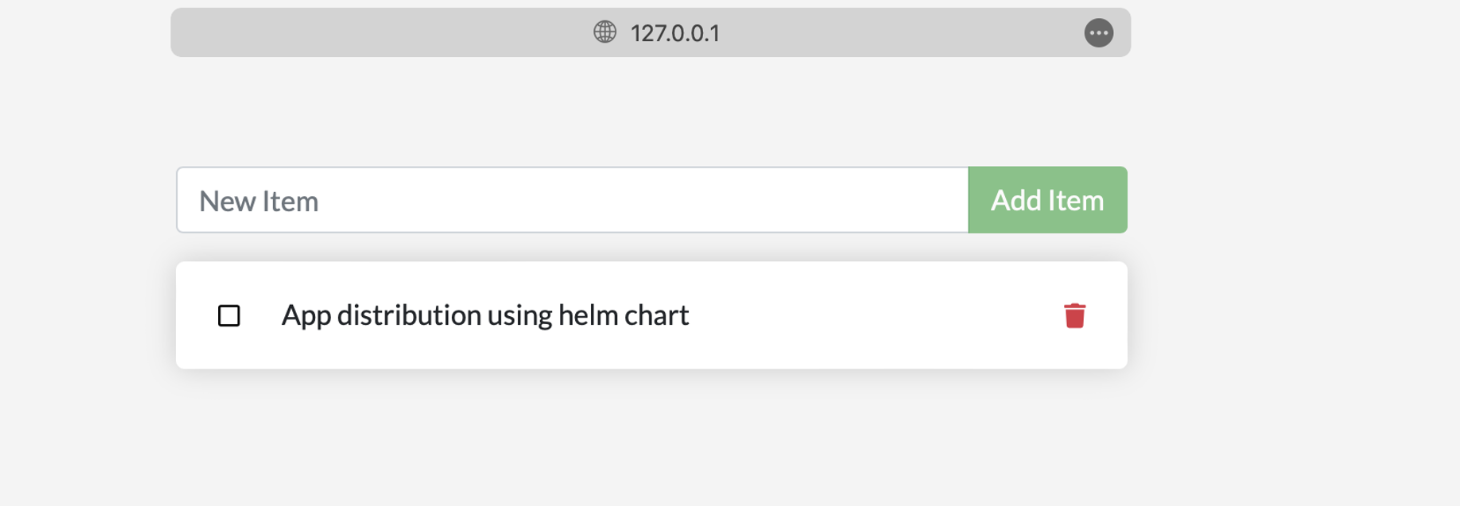Image resolution: width=1460 pixels, height=506 pixels.
Task: Select the 127.0.0.1 address text
Action: tap(675, 33)
